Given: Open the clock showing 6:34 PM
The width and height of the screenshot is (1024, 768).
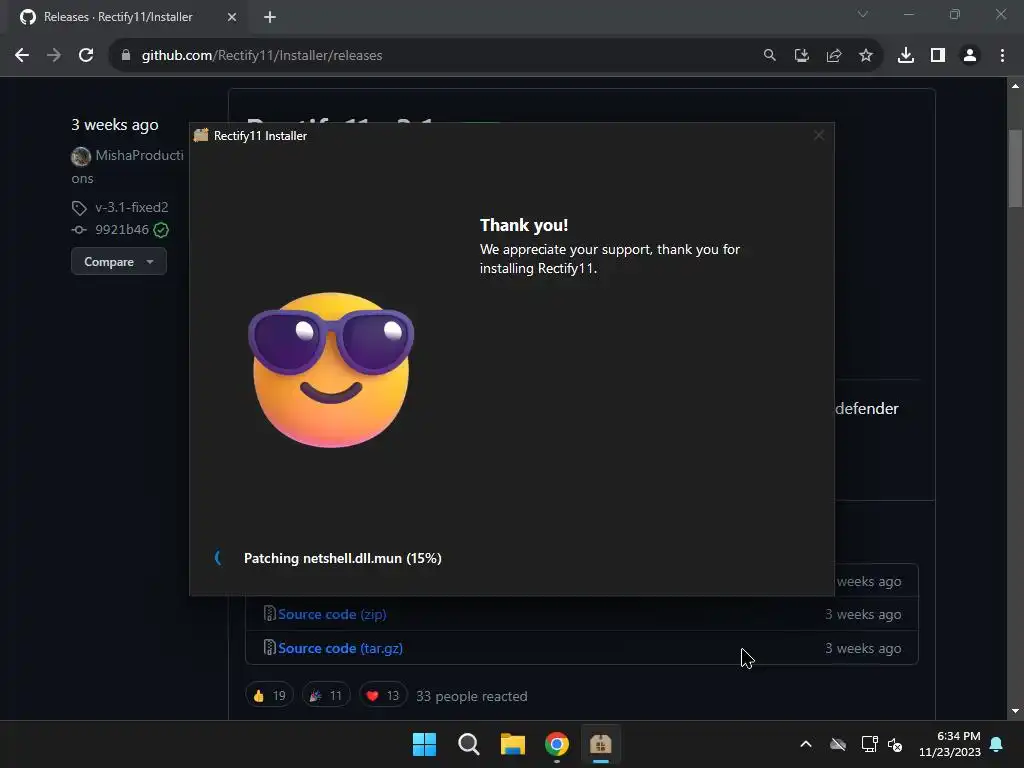Looking at the screenshot, I should (x=950, y=744).
